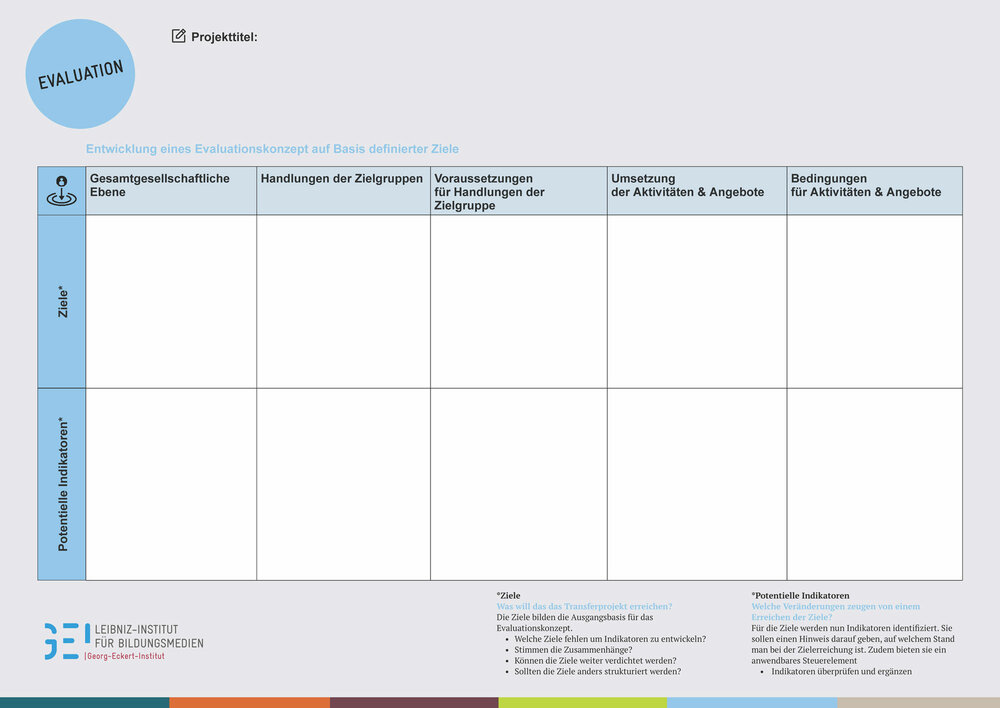Image resolution: width=1000 pixels, height=708 pixels.
Task: Select the vertical Potentielle Indikatoren* row label
Action: pos(62,484)
